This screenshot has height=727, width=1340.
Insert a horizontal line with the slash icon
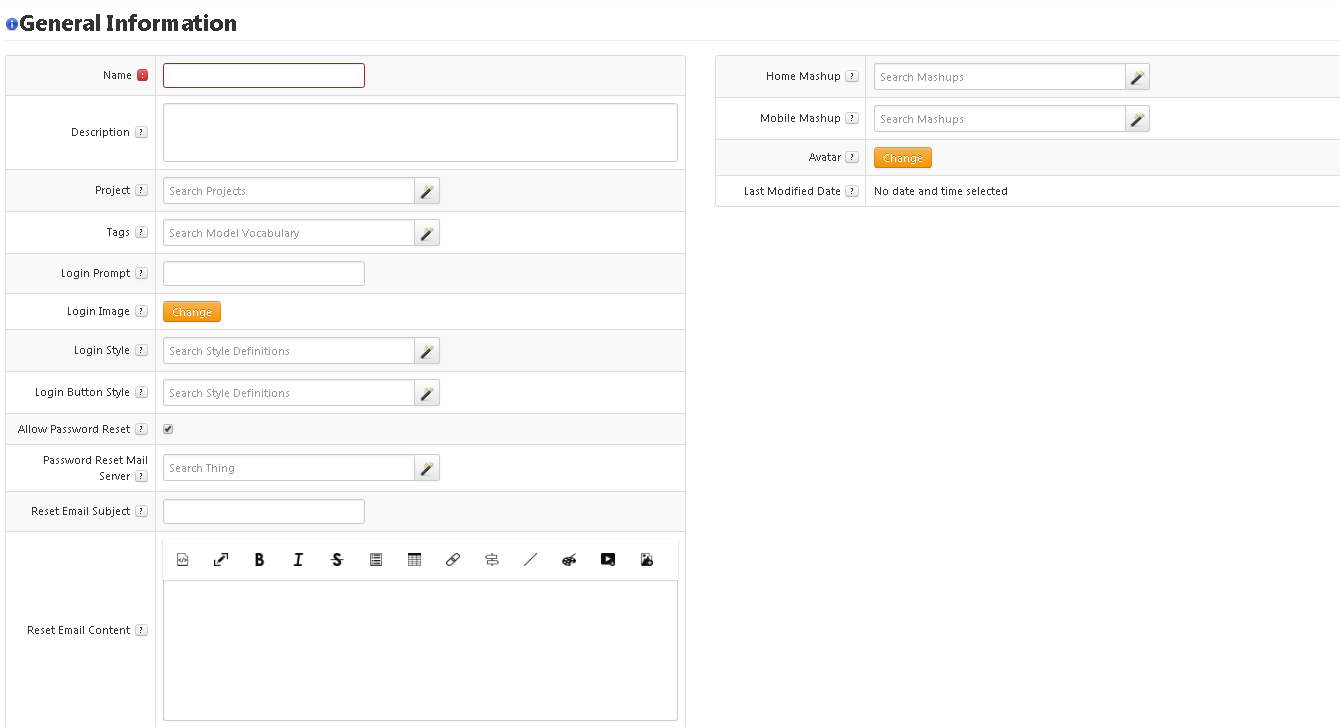coord(530,560)
